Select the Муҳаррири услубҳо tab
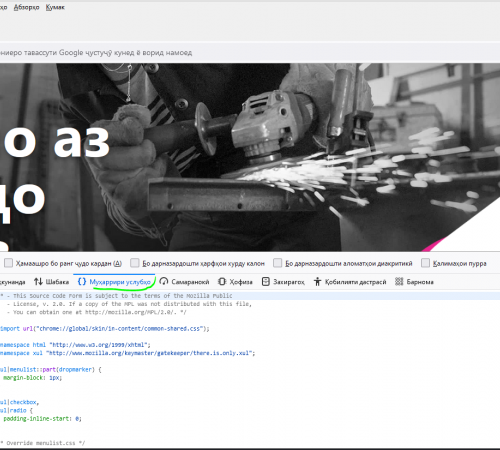This screenshot has height=450, width=500. tap(114, 282)
